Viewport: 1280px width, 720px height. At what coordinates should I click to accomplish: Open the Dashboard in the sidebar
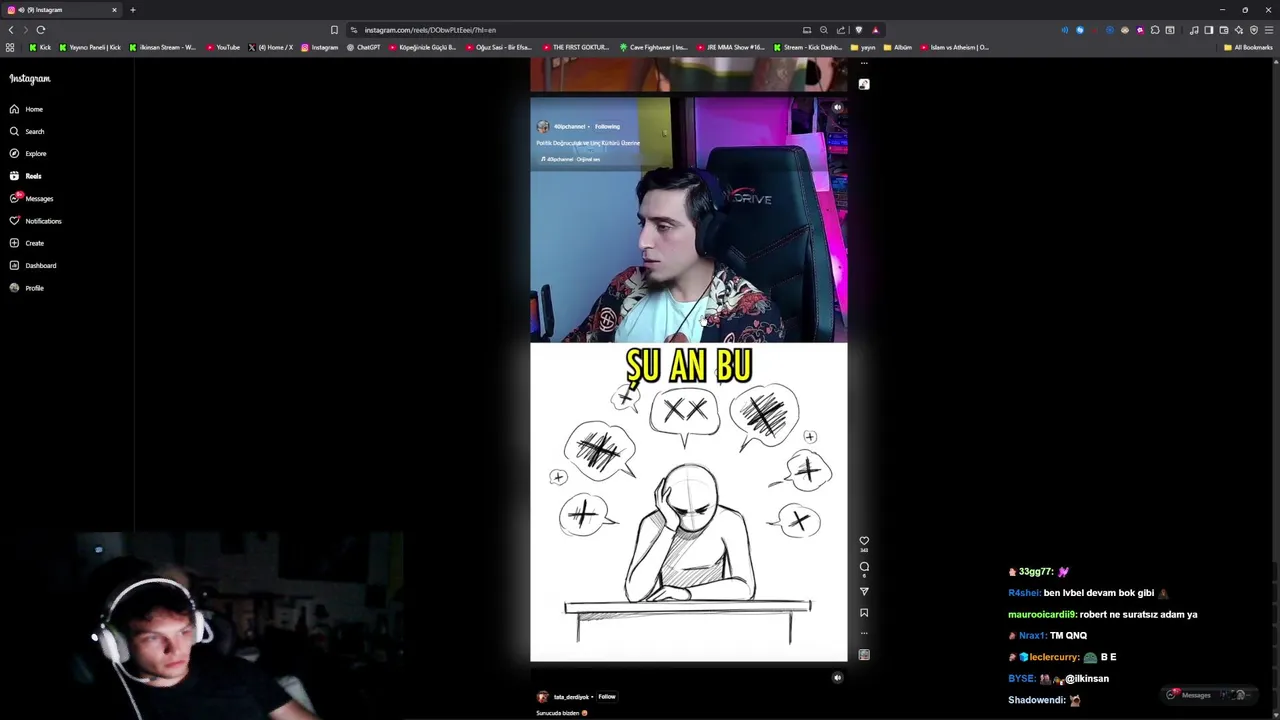(32, 265)
